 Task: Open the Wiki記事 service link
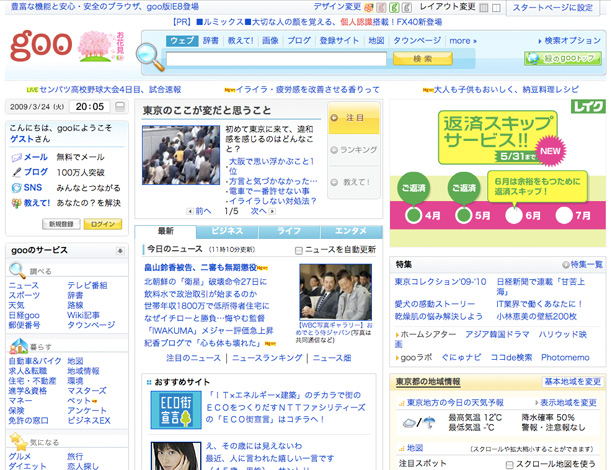pos(83,315)
